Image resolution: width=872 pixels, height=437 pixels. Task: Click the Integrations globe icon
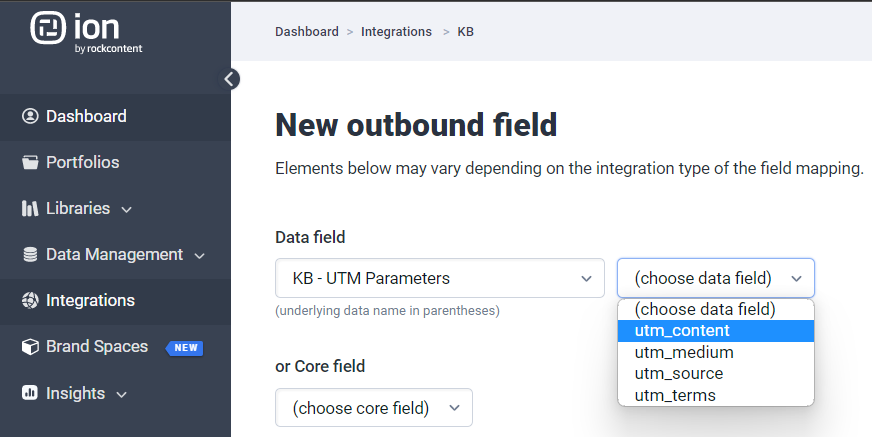[x=30, y=300]
